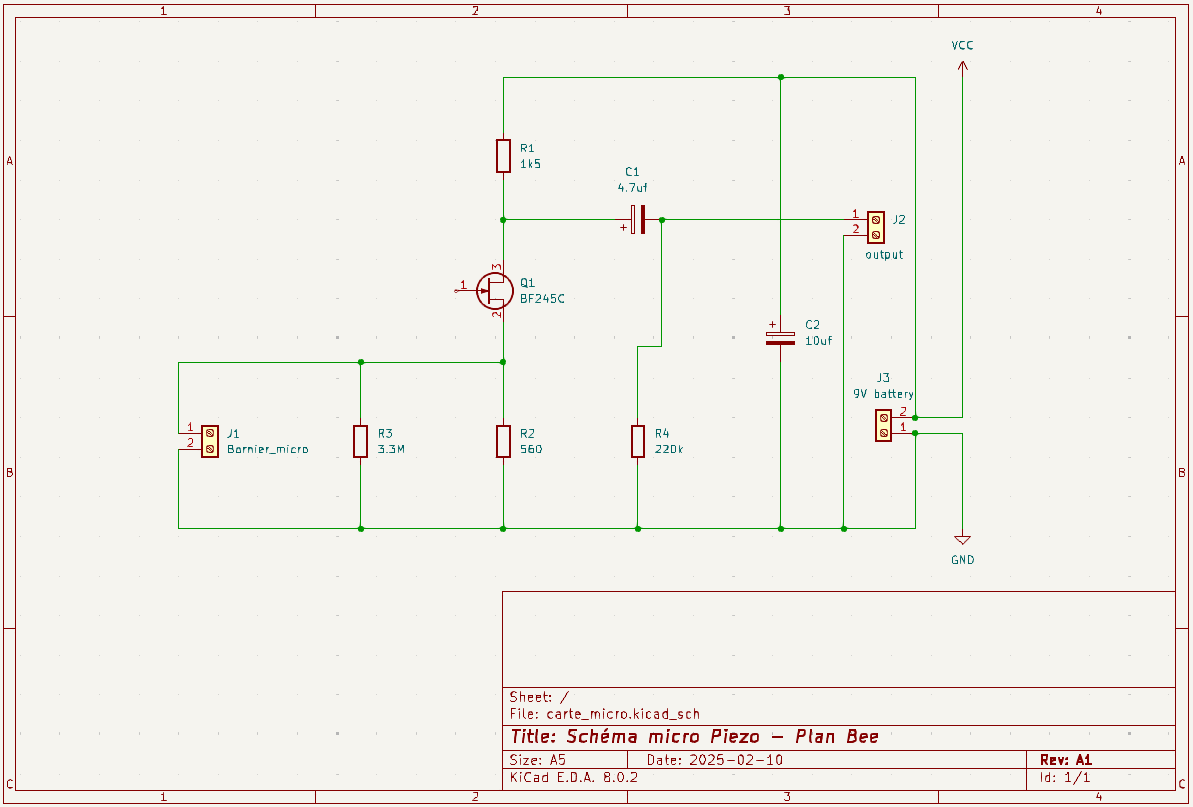Click the C2 10uf polarized capacitor
This screenshot has height=807, width=1193.
click(781, 338)
